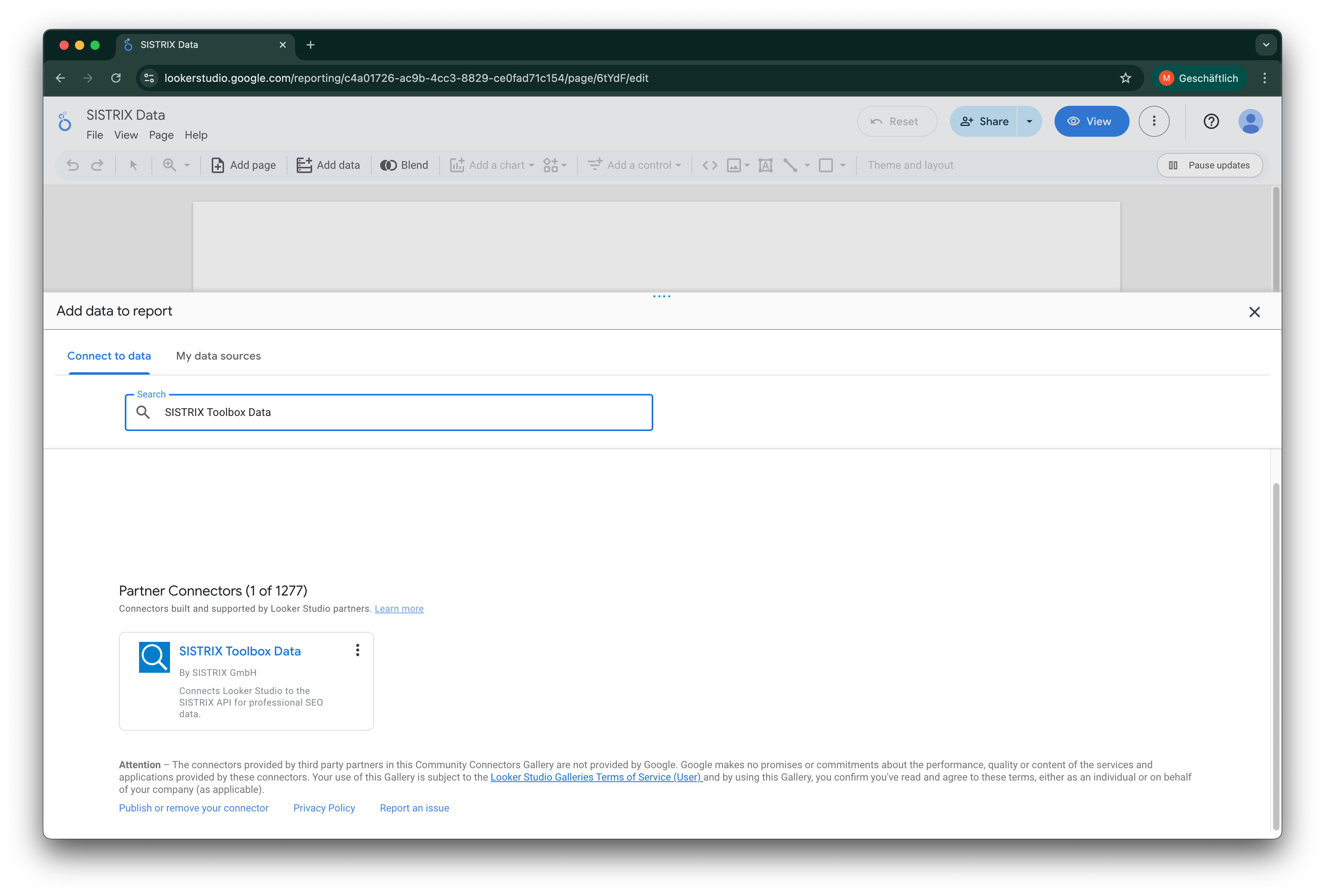Viewport: 1325px width, 896px height.
Task: Click Pause updates toggle button
Action: [1209, 165]
